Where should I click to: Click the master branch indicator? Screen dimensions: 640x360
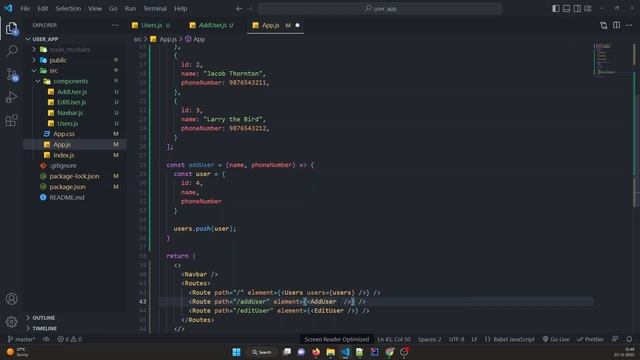21,339
